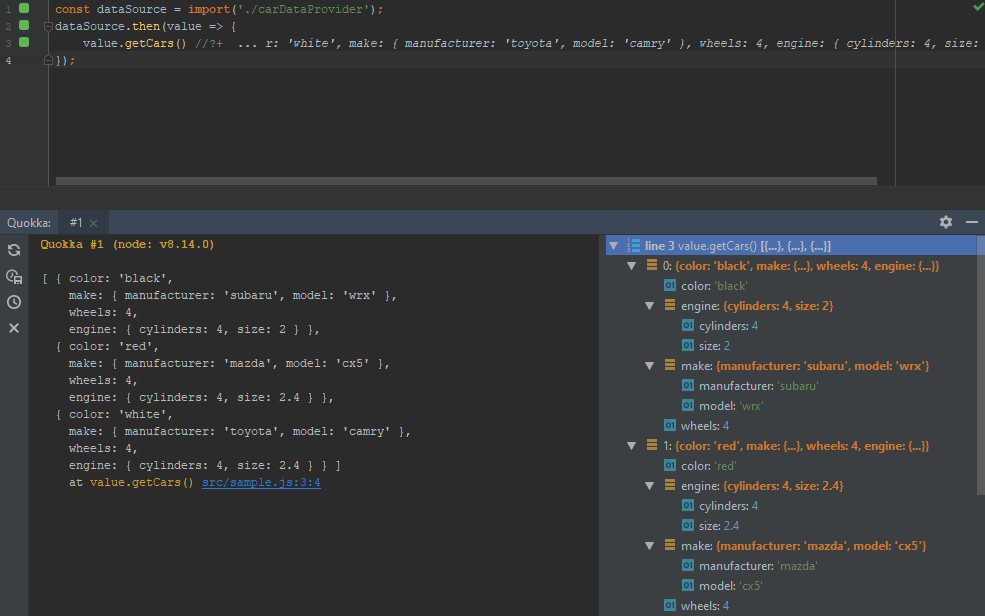Hide the Quokka tool window

tap(971, 222)
